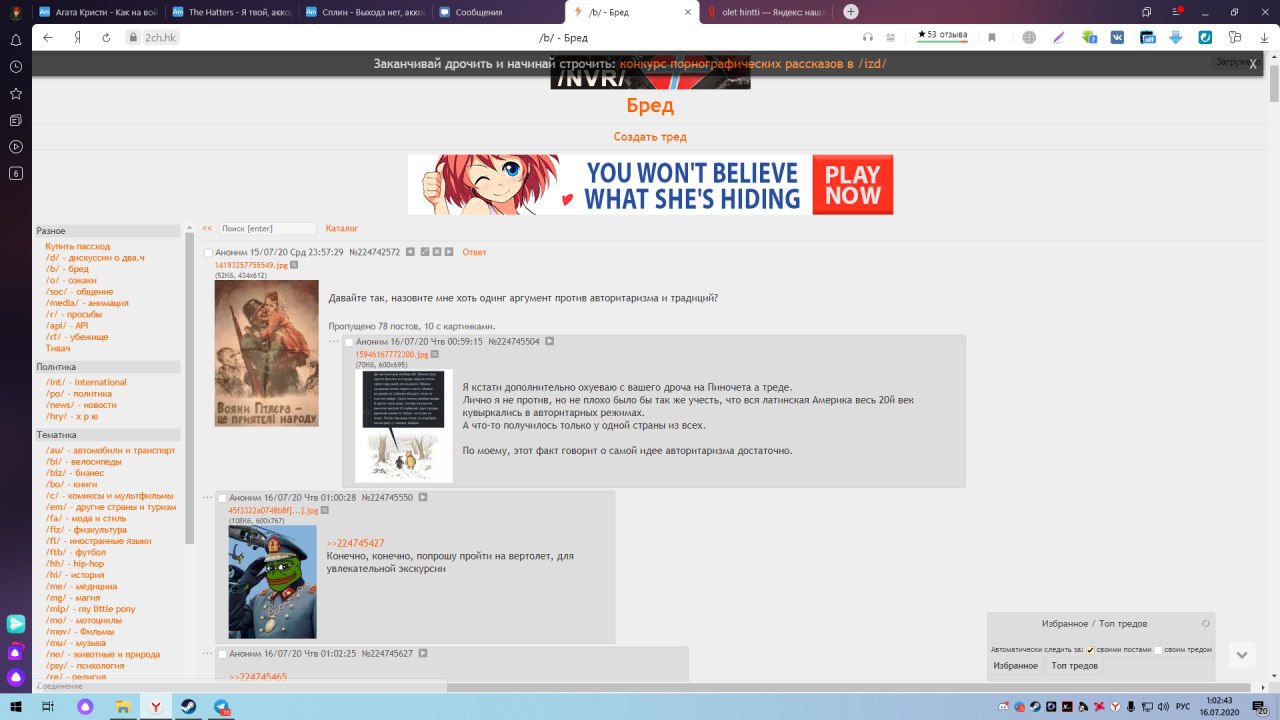The image size is (1280, 720).
Task: Open favorites star icon in browser sidebar
Action: (x=16, y=93)
